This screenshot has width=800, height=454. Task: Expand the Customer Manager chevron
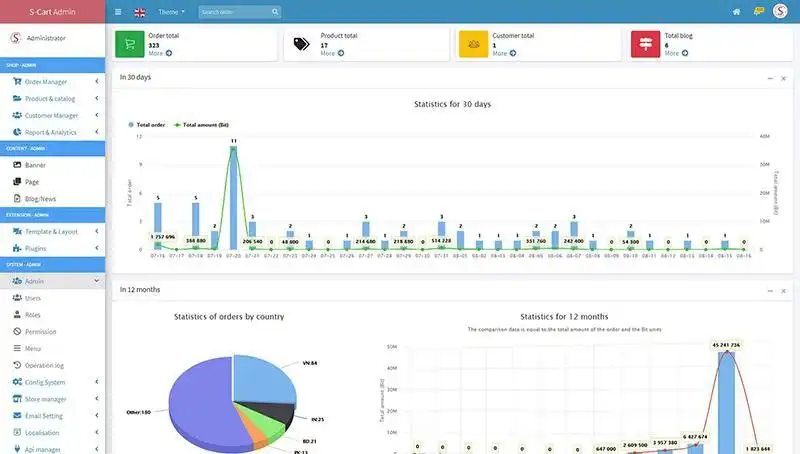(x=96, y=115)
